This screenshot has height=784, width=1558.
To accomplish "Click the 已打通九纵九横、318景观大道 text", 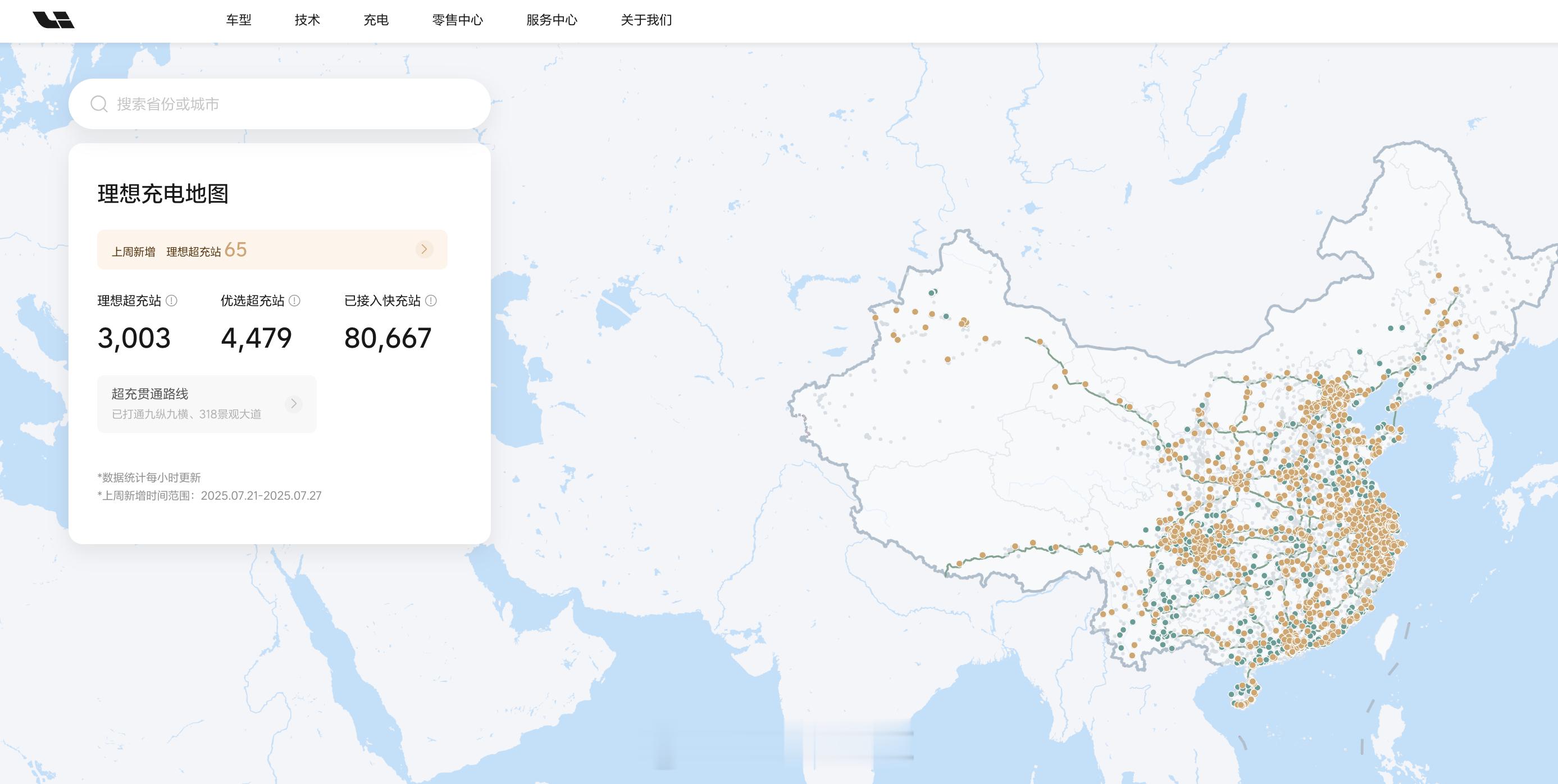I will pos(186,414).
